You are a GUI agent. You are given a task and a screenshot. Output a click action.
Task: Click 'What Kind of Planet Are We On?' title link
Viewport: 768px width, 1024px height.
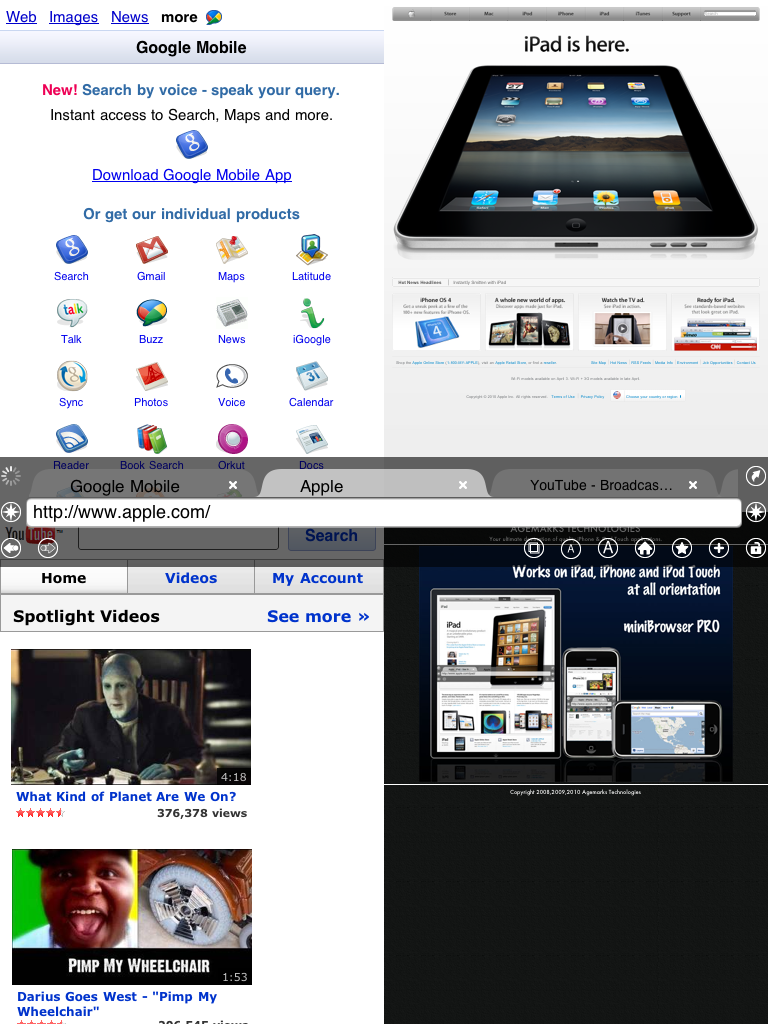tap(126, 797)
